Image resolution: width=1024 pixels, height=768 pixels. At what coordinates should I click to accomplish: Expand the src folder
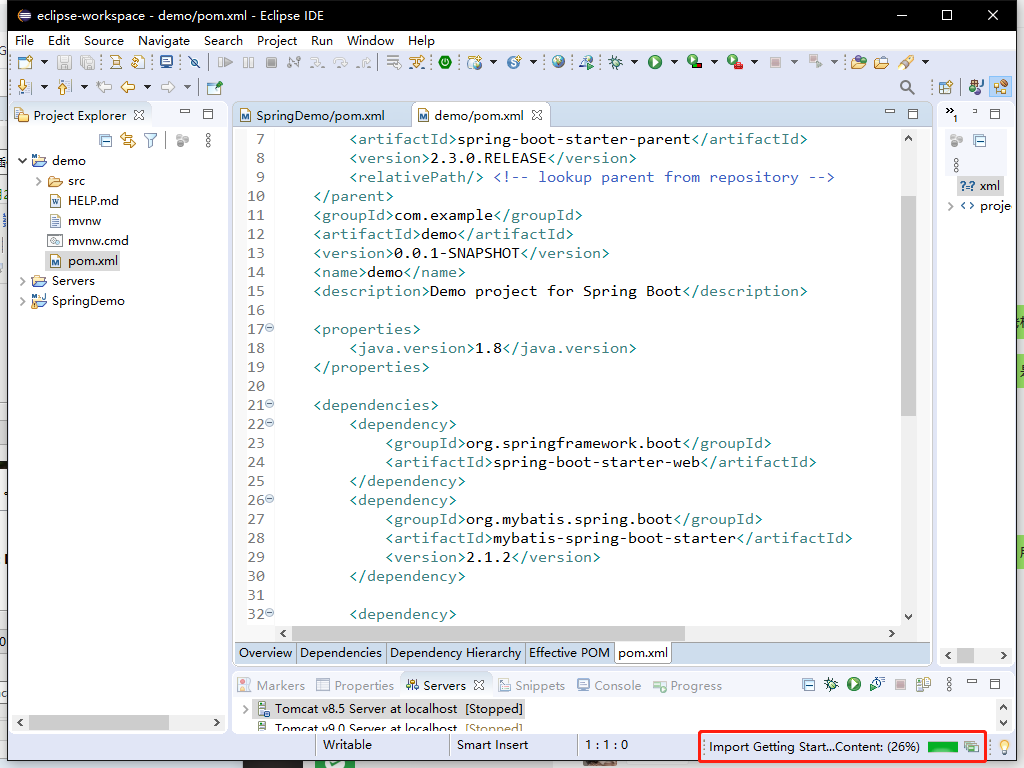(x=39, y=181)
